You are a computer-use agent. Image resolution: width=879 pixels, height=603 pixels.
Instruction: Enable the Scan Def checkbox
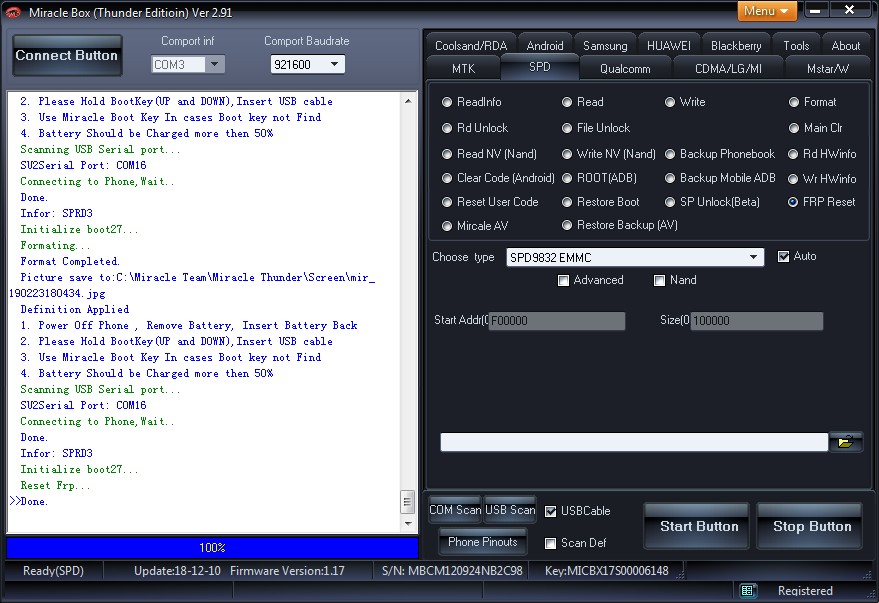pos(550,543)
